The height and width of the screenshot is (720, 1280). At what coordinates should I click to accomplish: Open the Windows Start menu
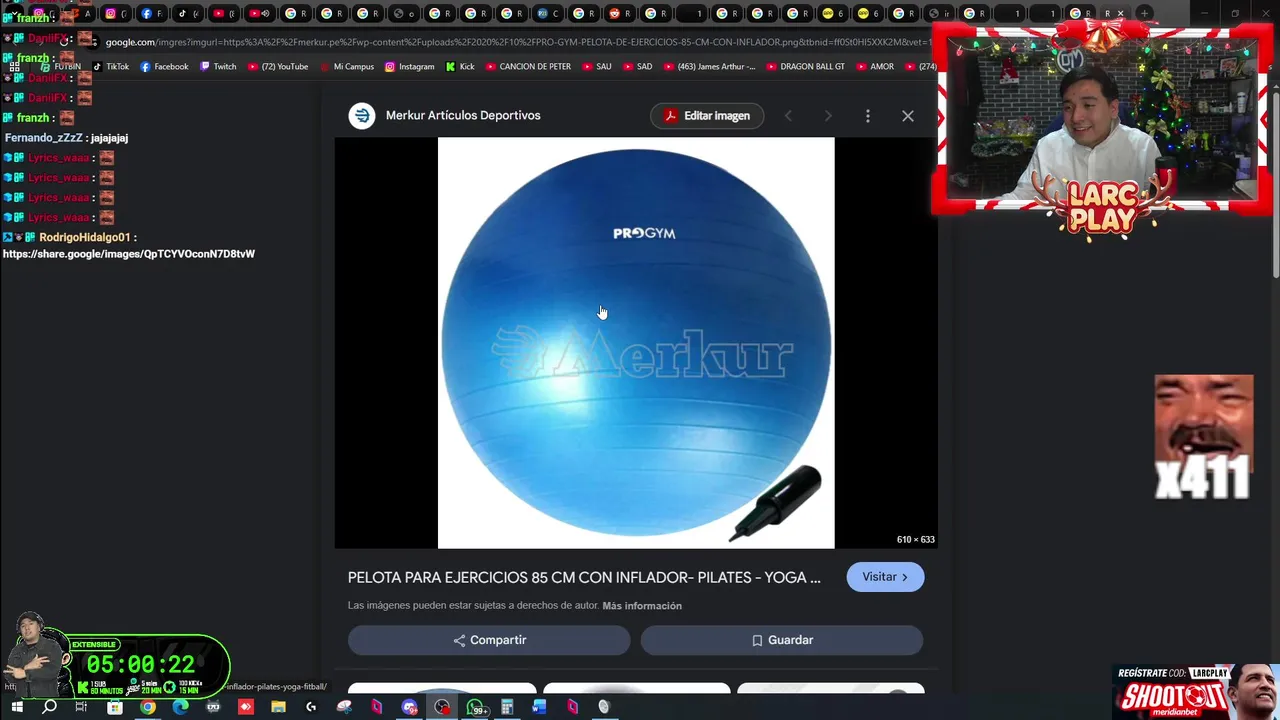(x=17, y=707)
